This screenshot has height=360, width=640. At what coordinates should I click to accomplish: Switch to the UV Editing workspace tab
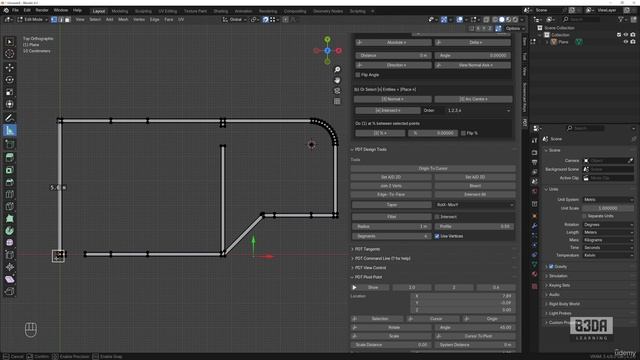[168, 11]
